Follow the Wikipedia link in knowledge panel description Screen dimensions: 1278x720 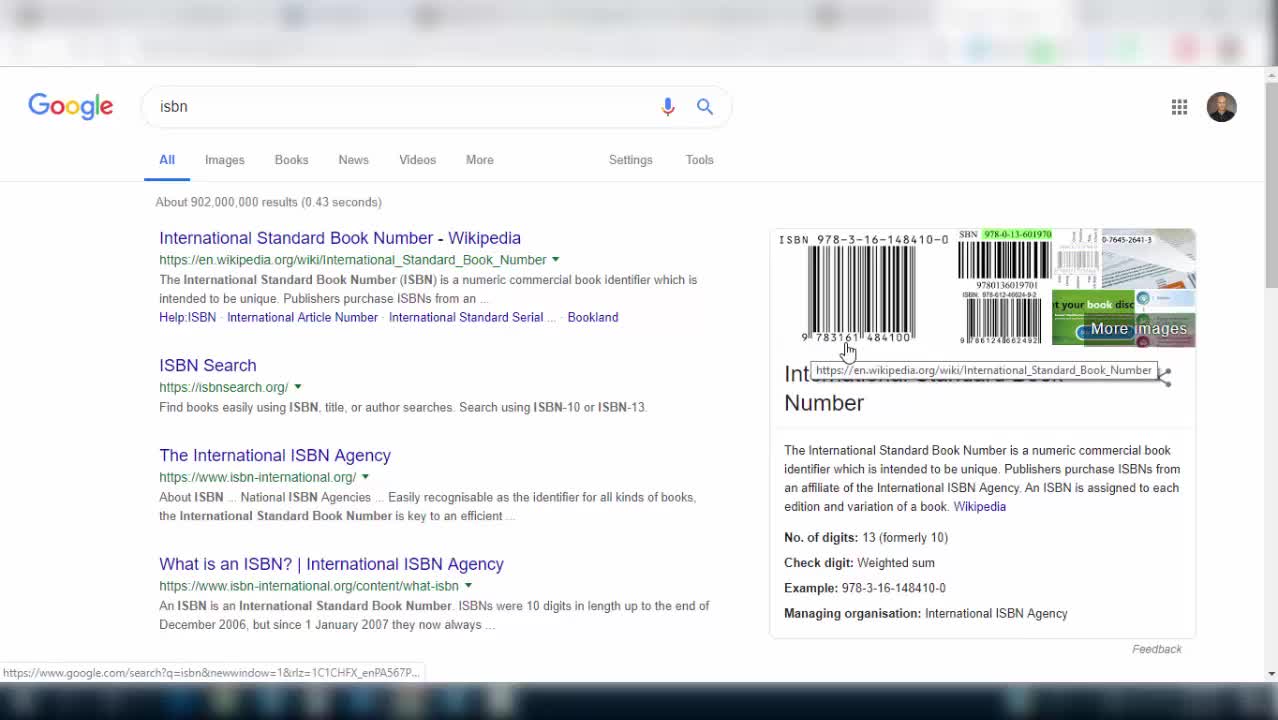pos(979,507)
